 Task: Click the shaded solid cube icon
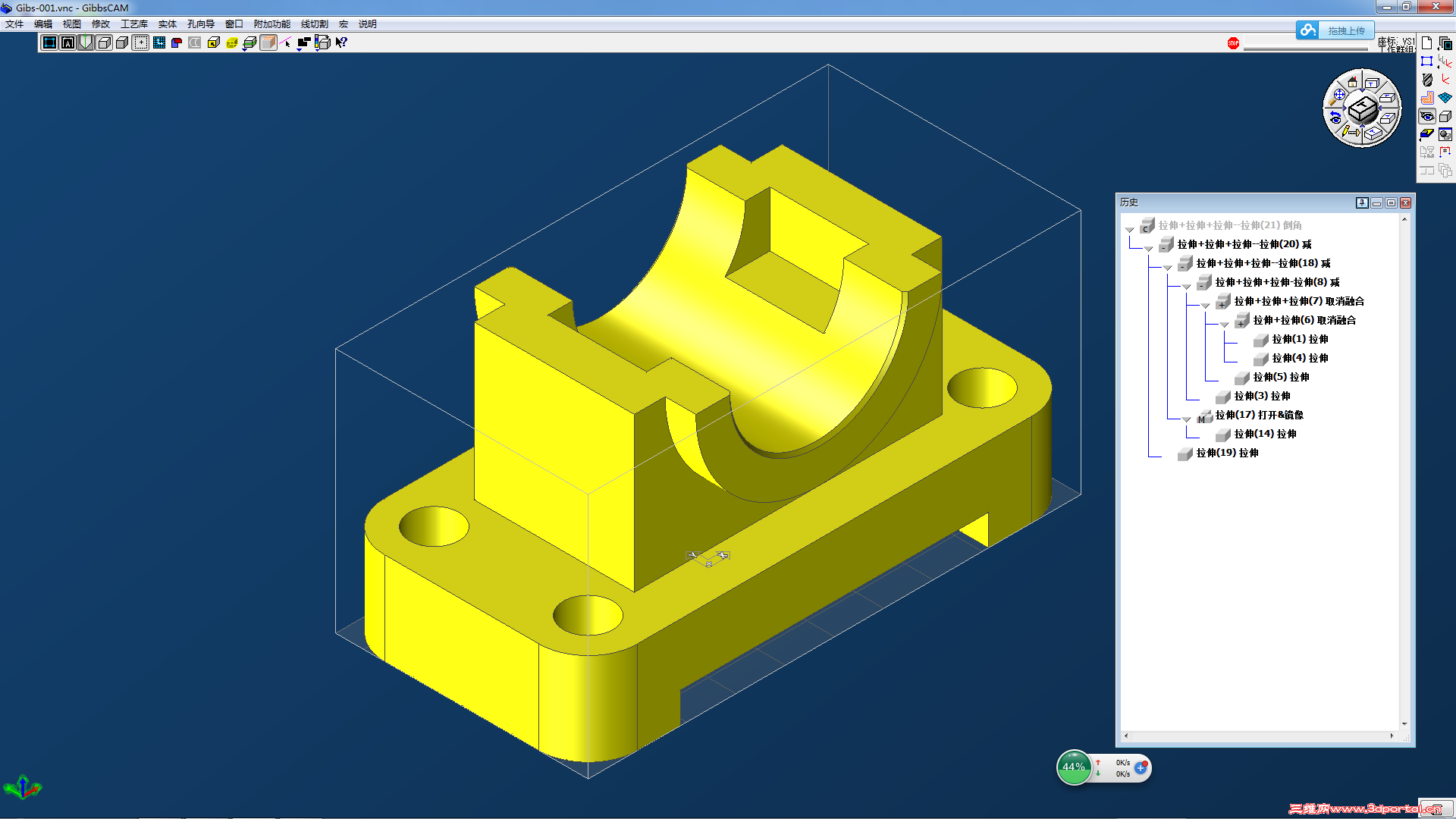[x=122, y=42]
